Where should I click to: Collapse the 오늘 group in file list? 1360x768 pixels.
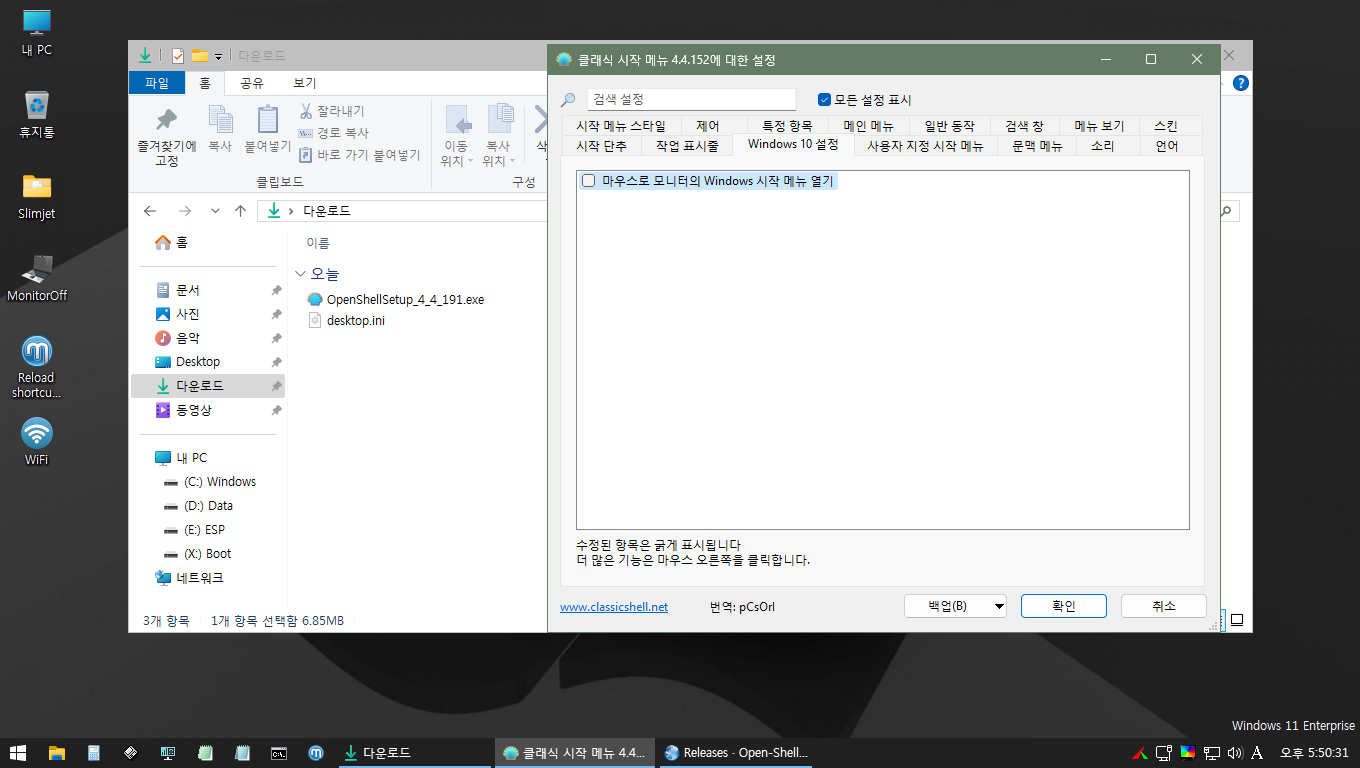301,274
